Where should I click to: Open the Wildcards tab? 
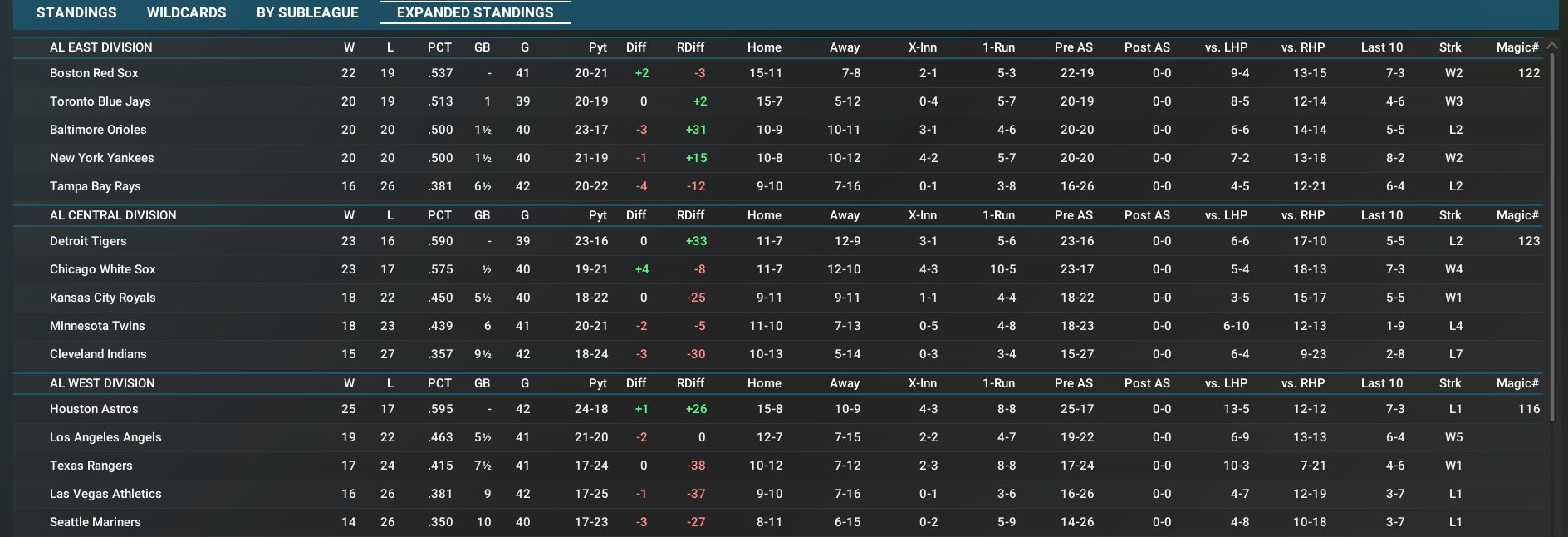(186, 12)
